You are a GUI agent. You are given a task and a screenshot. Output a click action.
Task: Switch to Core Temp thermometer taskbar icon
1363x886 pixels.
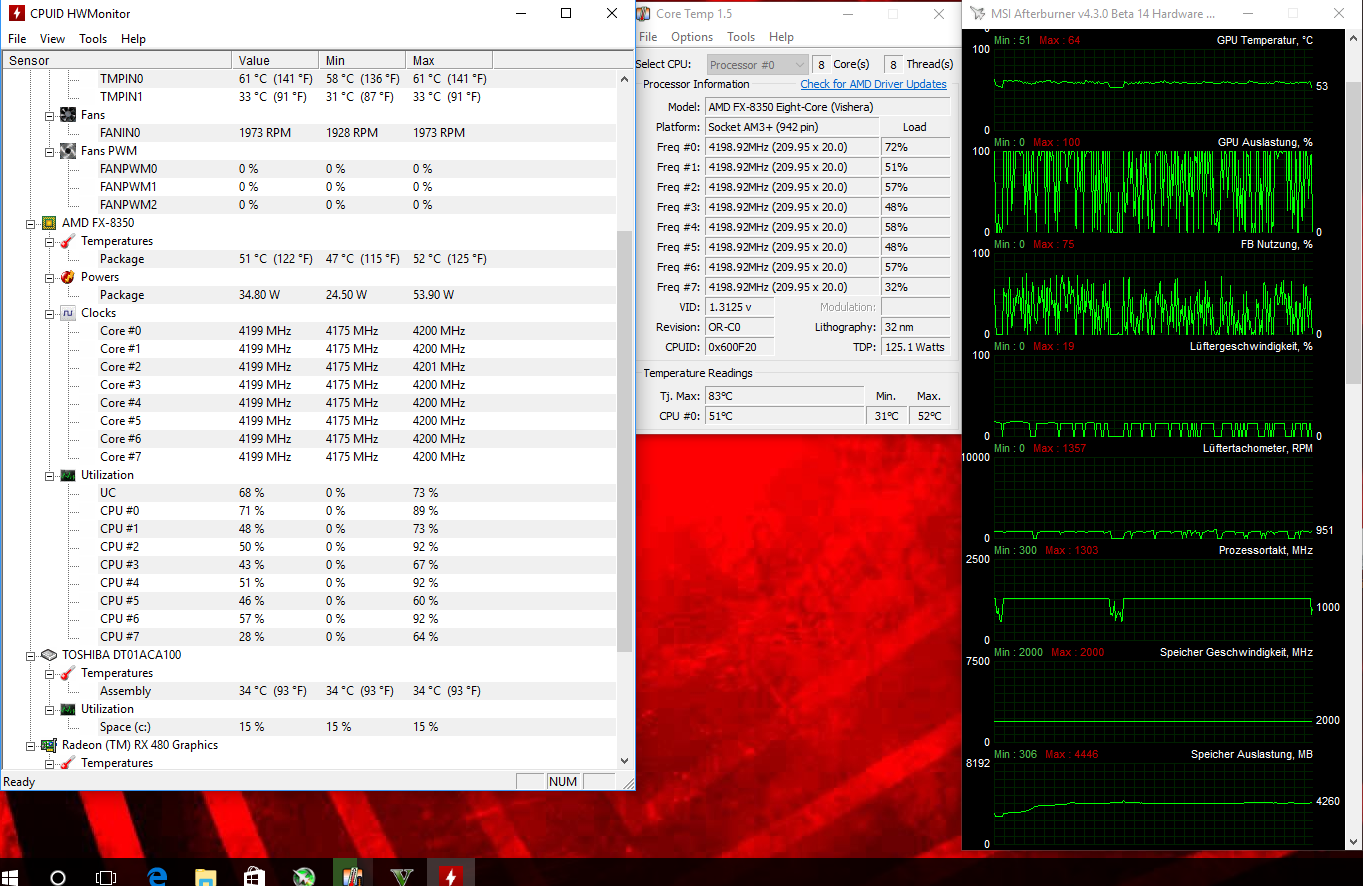(352, 877)
